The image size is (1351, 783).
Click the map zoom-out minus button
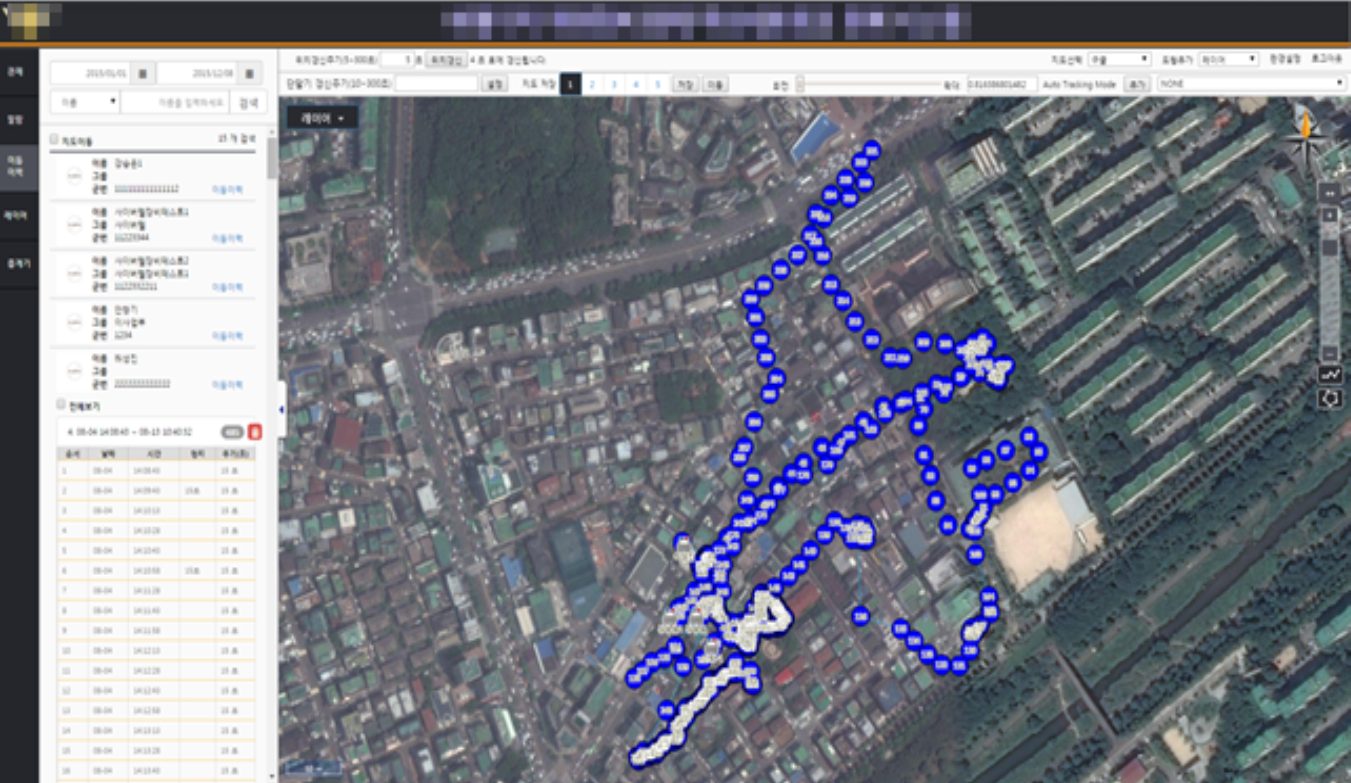click(1329, 353)
